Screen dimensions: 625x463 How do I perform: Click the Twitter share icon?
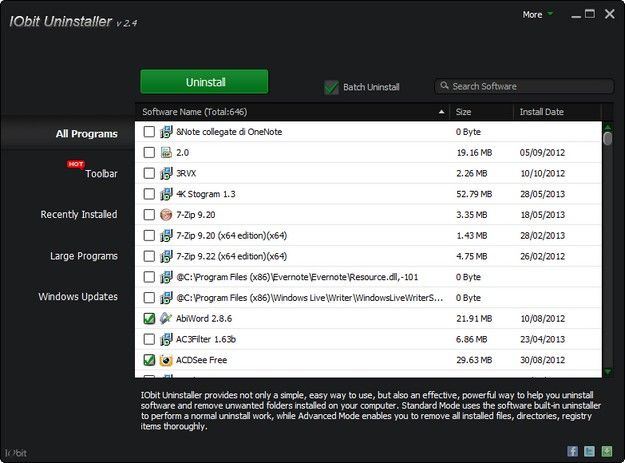pyautogui.click(x=590, y=451)
